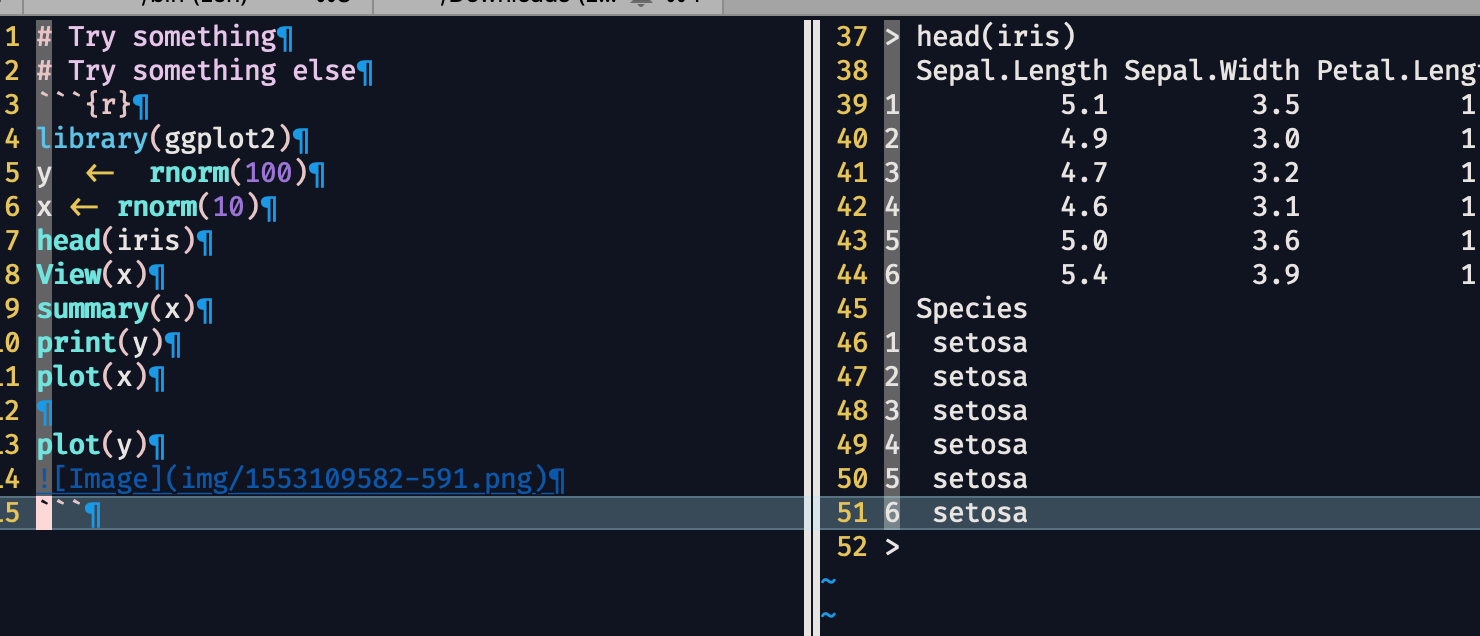
Task: Click the 'Sepal.Length' column header
Action: pos(1012,71)
